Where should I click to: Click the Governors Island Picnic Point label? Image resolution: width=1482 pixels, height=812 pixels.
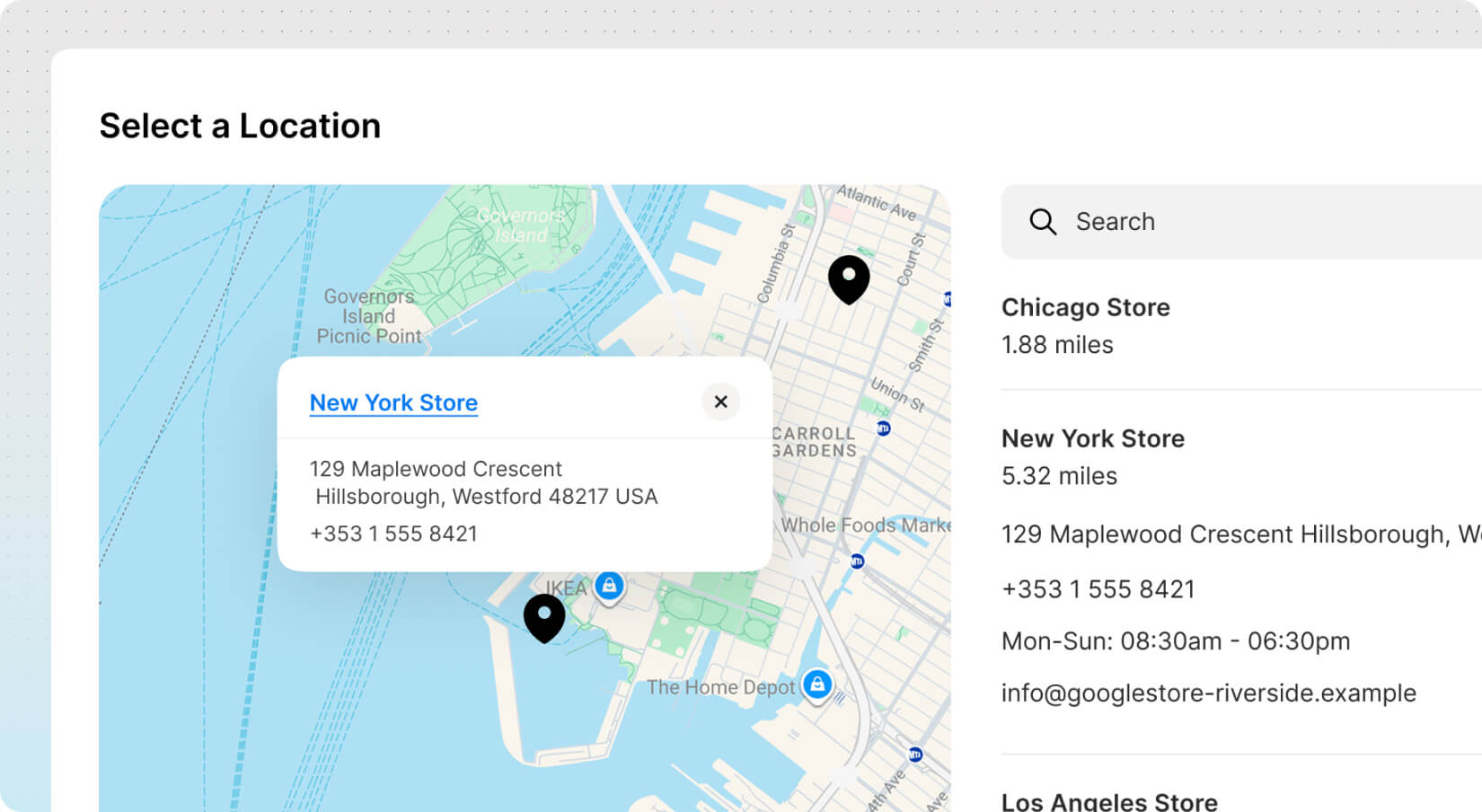[x=368, y=316]
